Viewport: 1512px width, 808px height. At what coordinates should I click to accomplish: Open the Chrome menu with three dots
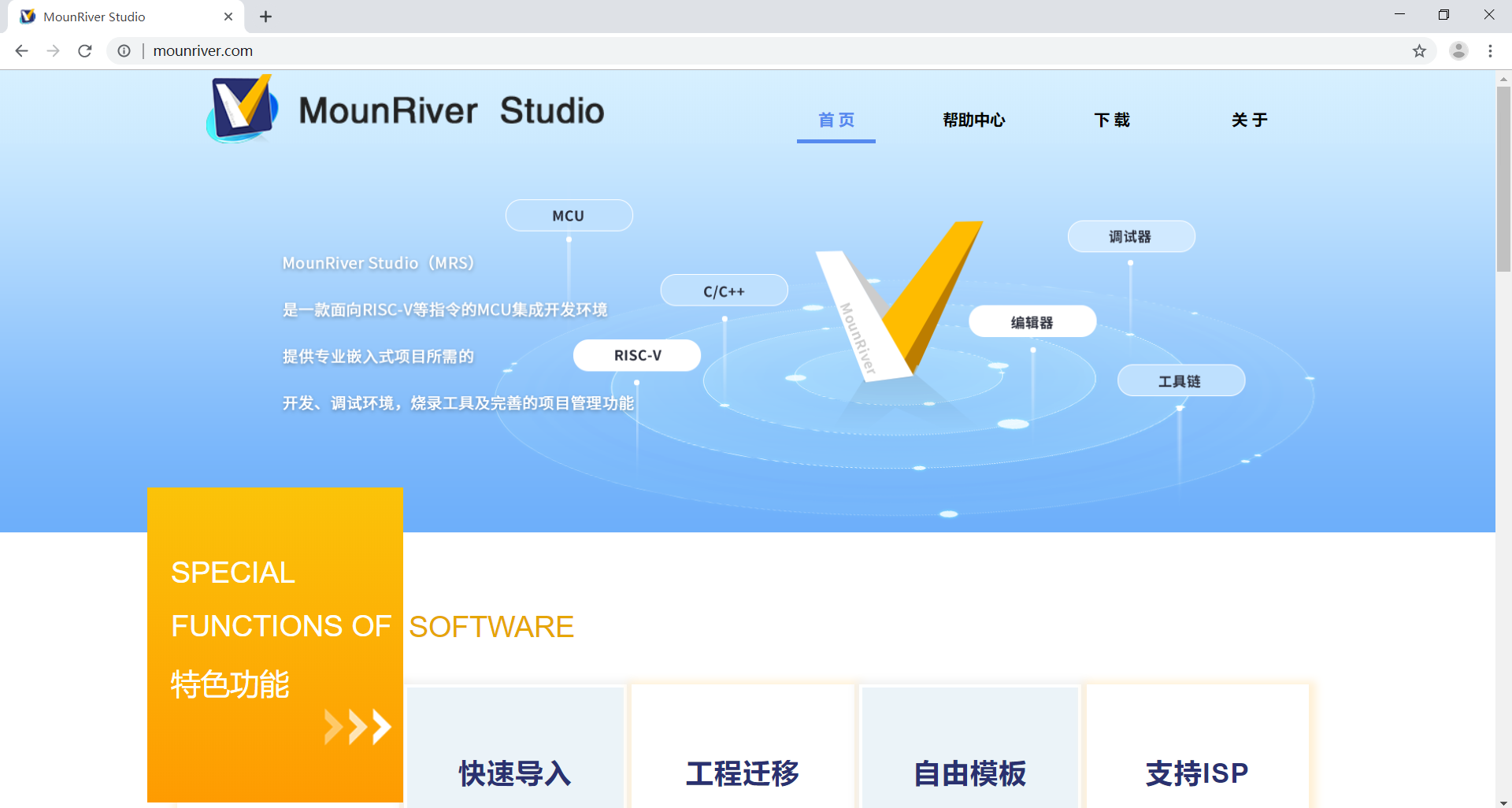tap(1490, 50)
